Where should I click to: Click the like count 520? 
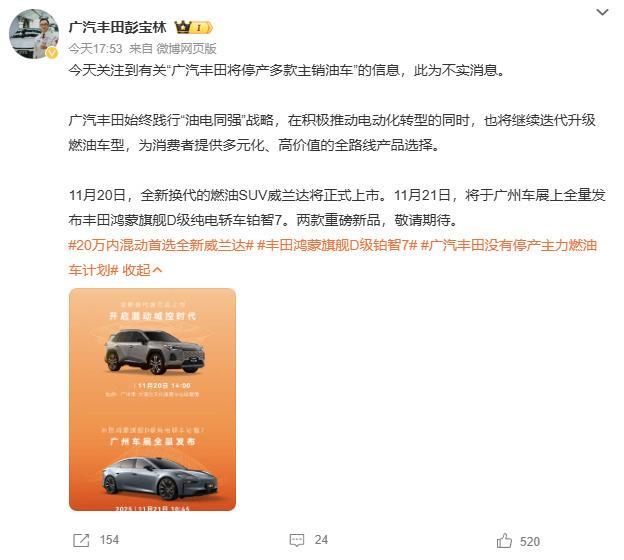point(530,542)
